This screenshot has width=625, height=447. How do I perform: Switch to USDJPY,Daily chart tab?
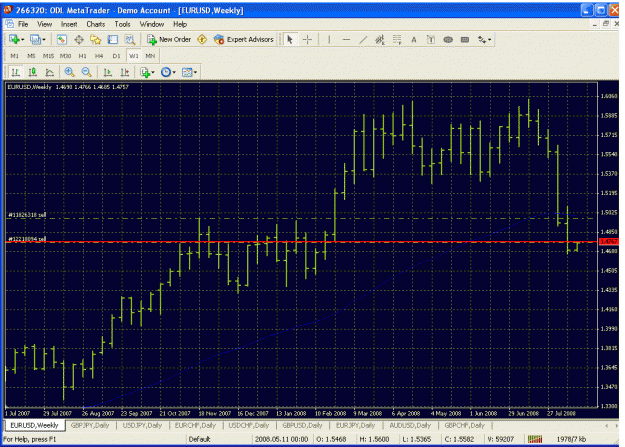point(142,425)
